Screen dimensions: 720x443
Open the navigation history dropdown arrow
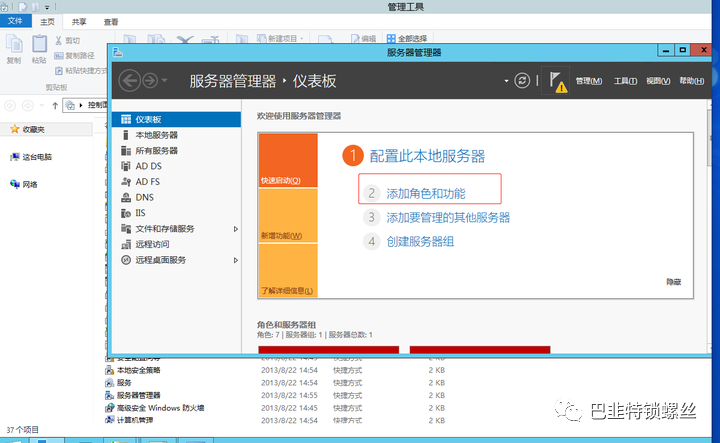[164, 81]
